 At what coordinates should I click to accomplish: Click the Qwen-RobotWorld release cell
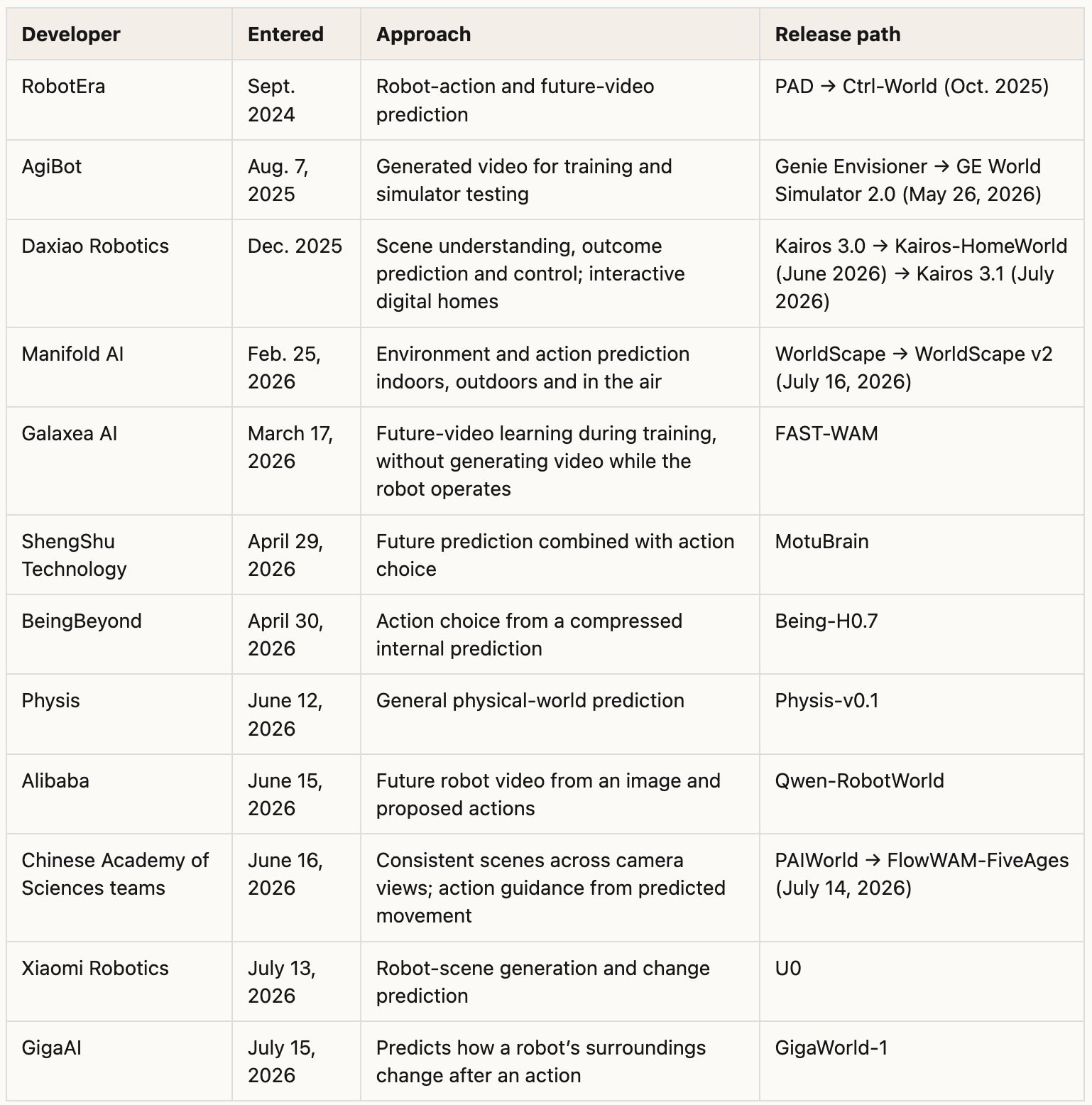[x=922, y=794]
